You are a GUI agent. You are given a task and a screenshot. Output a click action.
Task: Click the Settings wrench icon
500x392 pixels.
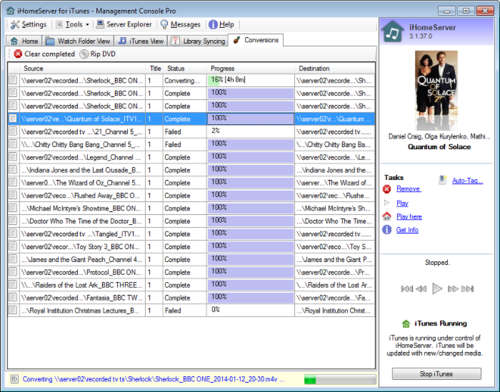click(15, 24)
